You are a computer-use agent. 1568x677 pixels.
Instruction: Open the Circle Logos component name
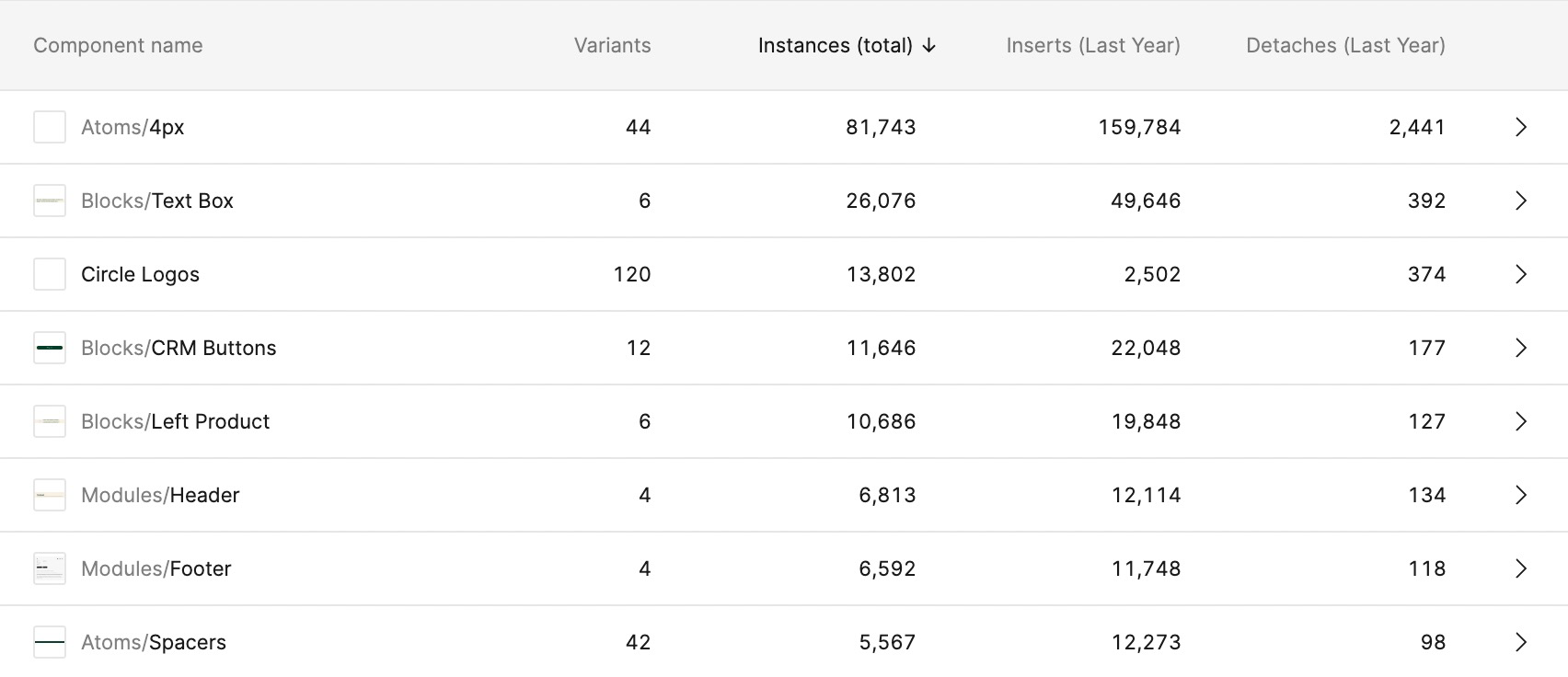coord(140,274)
